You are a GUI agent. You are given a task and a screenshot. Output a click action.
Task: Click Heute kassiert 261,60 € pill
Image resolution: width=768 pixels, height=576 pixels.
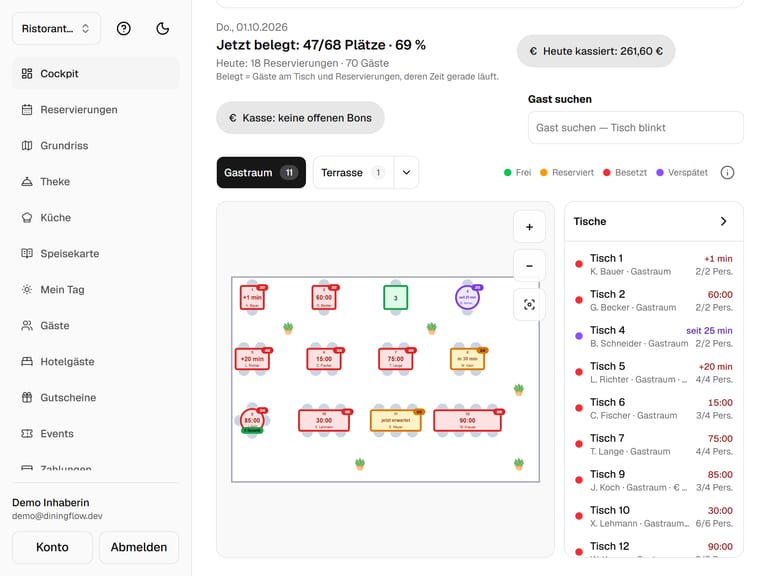point(596,51)
